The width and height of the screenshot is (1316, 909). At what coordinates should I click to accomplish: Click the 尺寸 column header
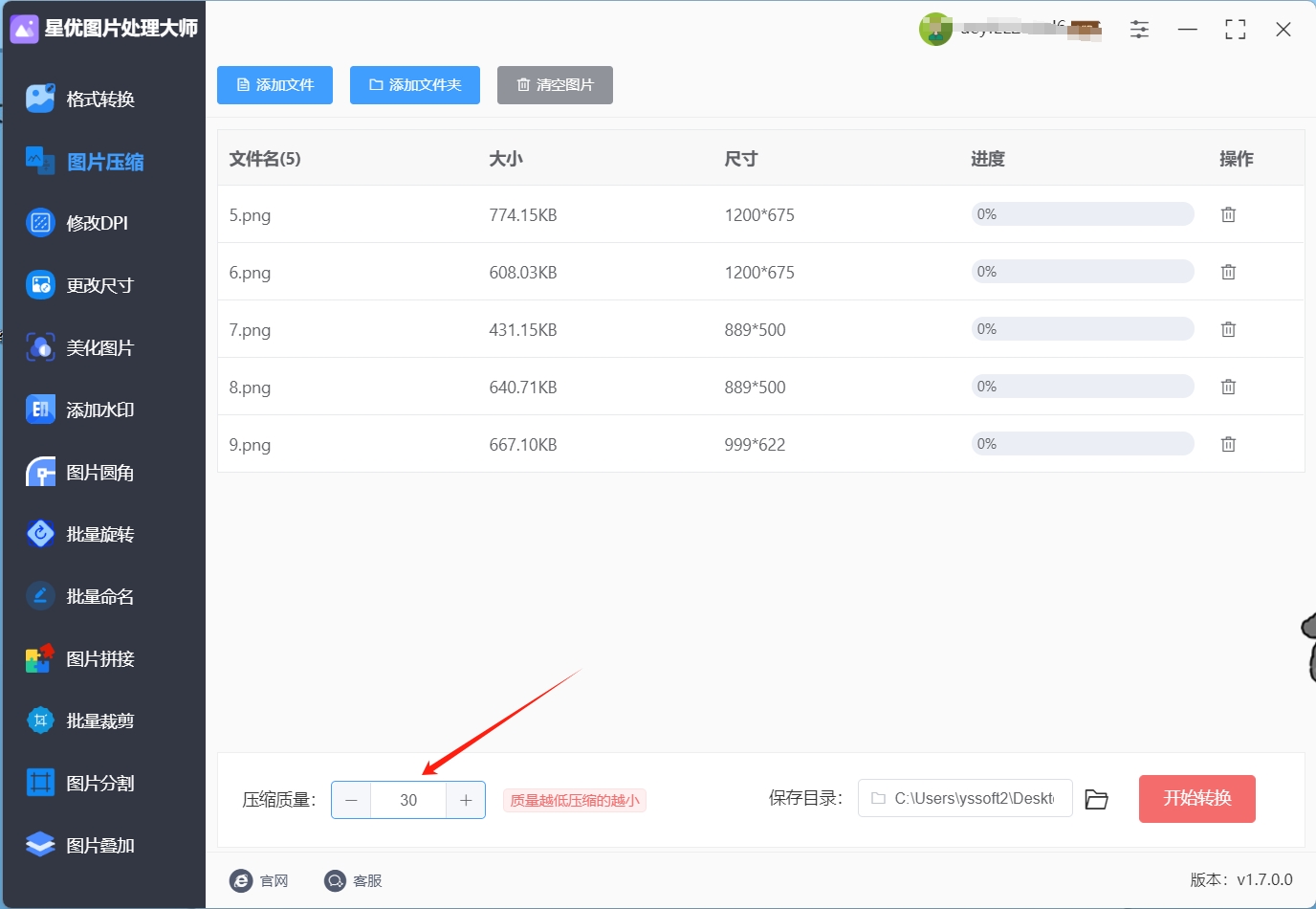click(741, 159)
